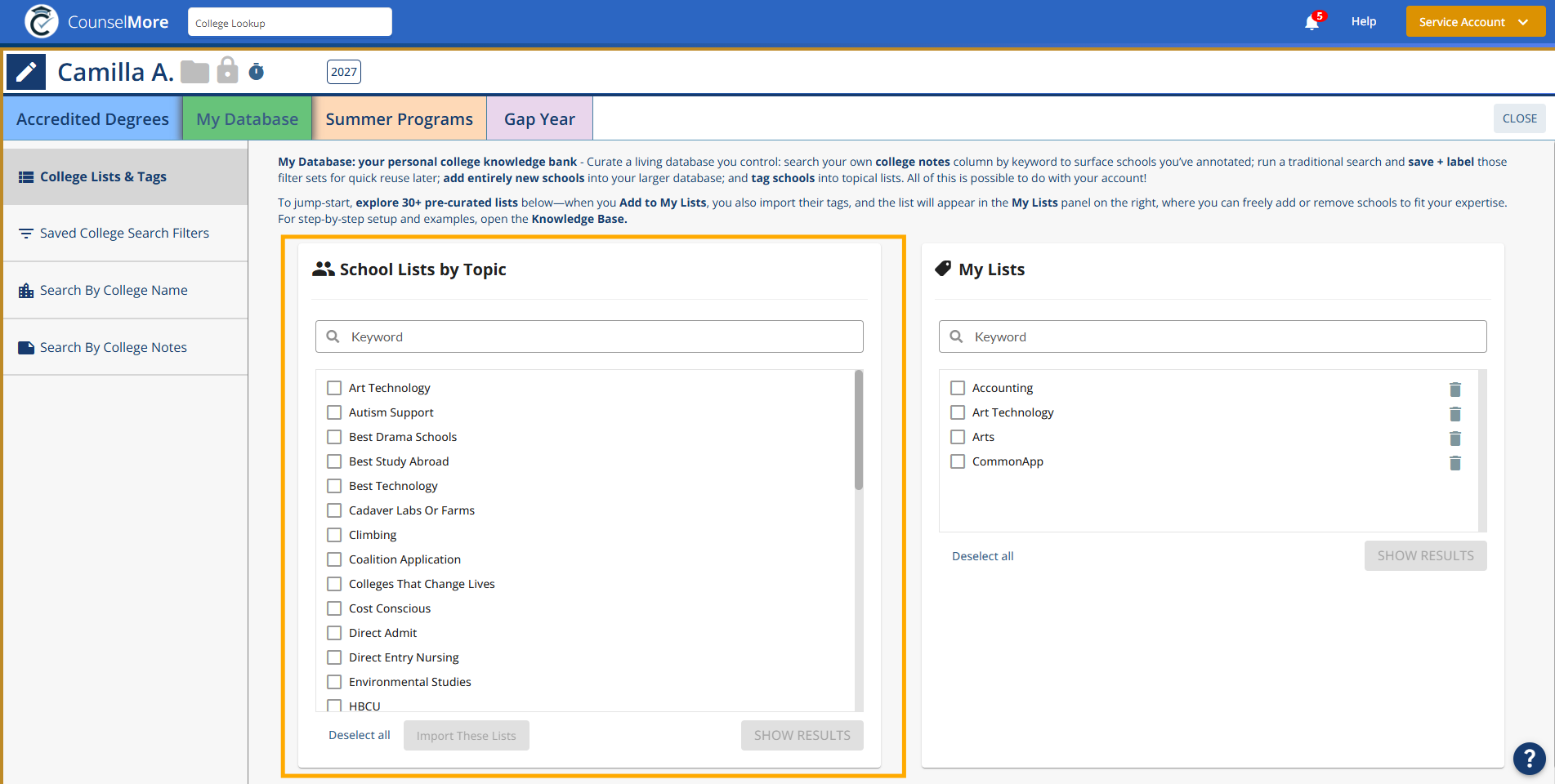Check the Best Technology checkbox
This screenshot has width=1555, height=784.
[334, 486]
